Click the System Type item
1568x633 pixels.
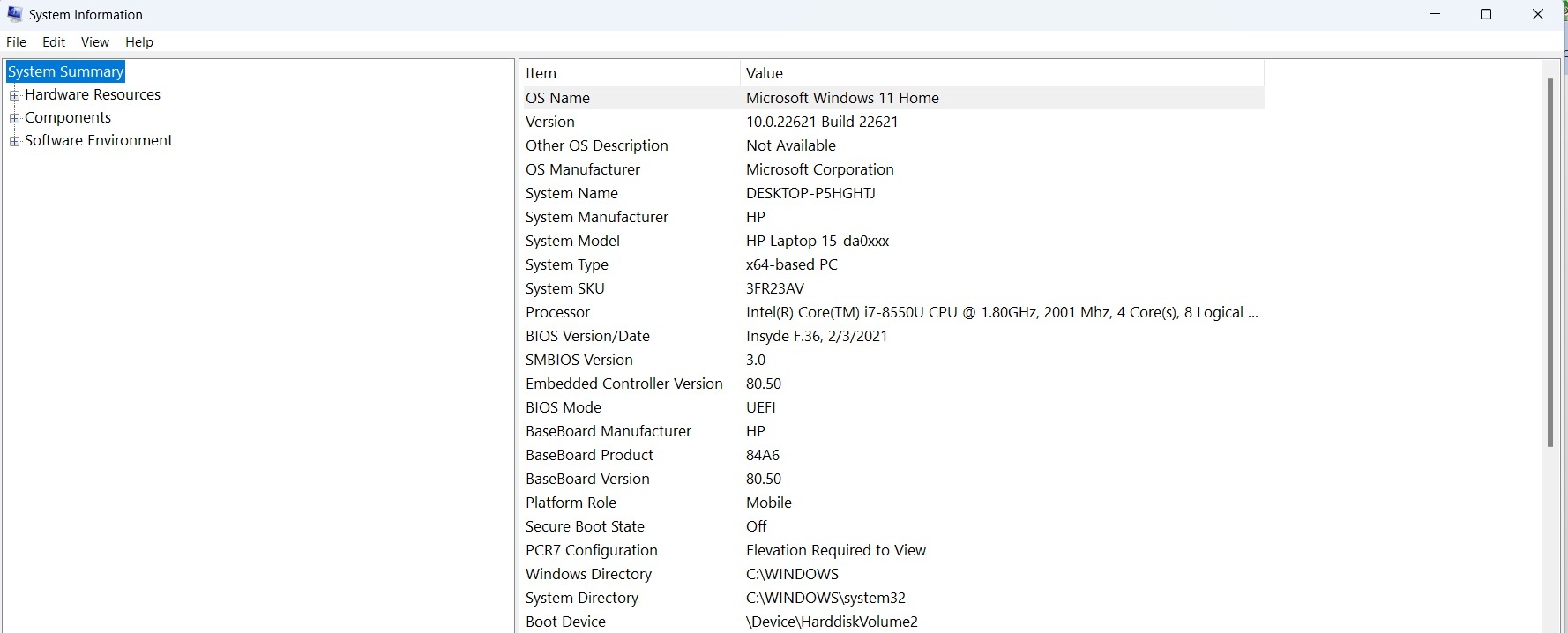[x=567, y=264]
